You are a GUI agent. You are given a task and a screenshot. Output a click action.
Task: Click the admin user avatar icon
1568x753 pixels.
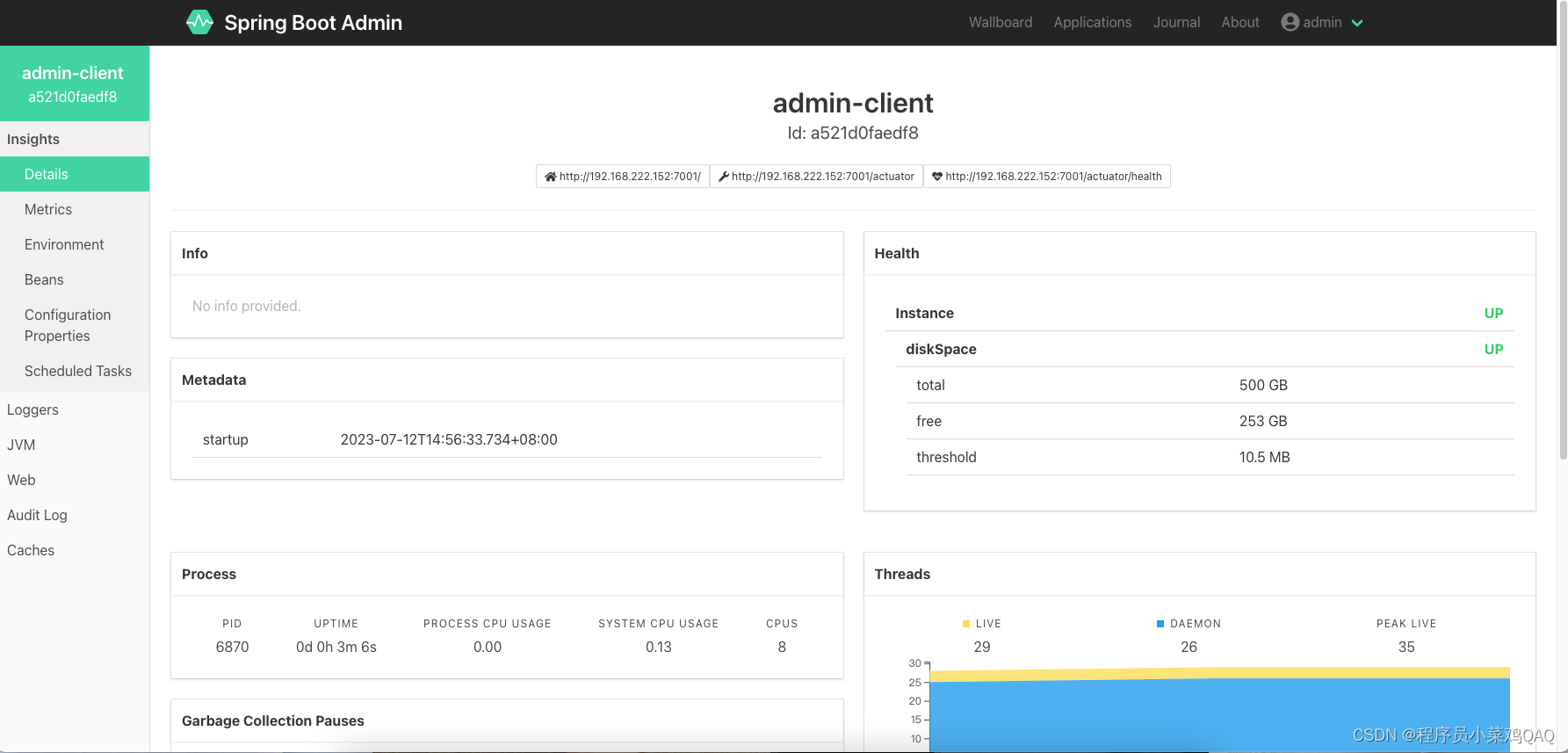(1290, 22)
